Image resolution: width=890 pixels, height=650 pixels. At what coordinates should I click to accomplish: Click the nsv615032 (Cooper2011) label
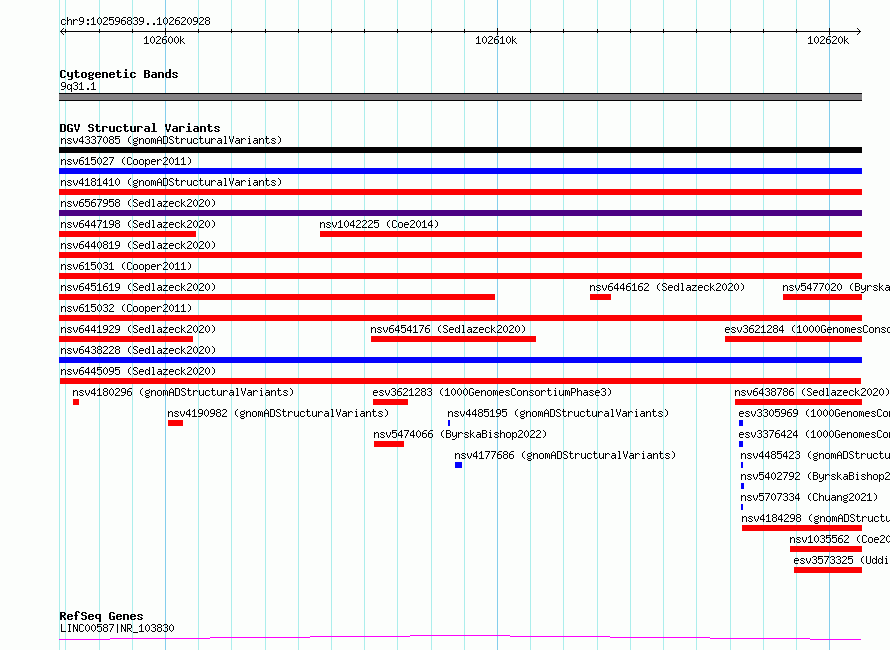(126, 308)
